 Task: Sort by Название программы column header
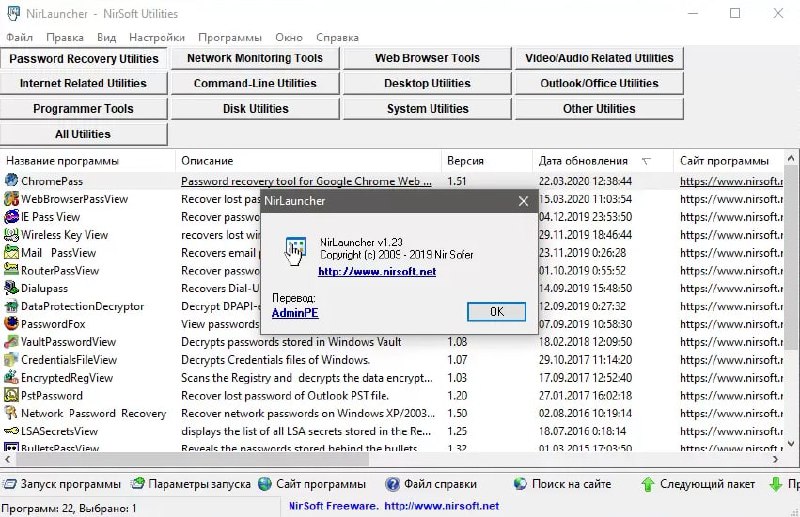[88, 161]
